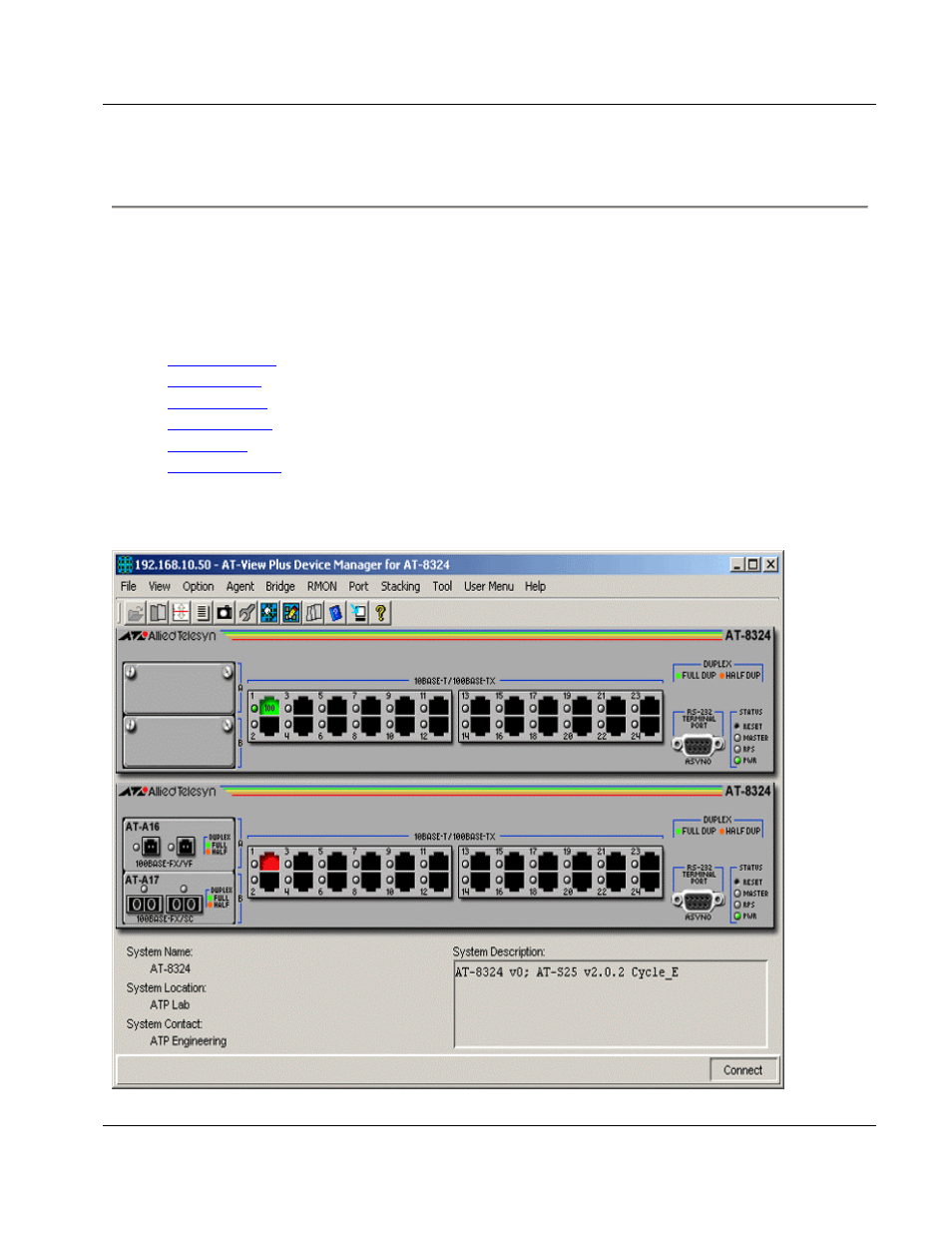This screenshot has width=952, height=1233.
Task: Click the empty lower expansion slot B
Action: 179,741
